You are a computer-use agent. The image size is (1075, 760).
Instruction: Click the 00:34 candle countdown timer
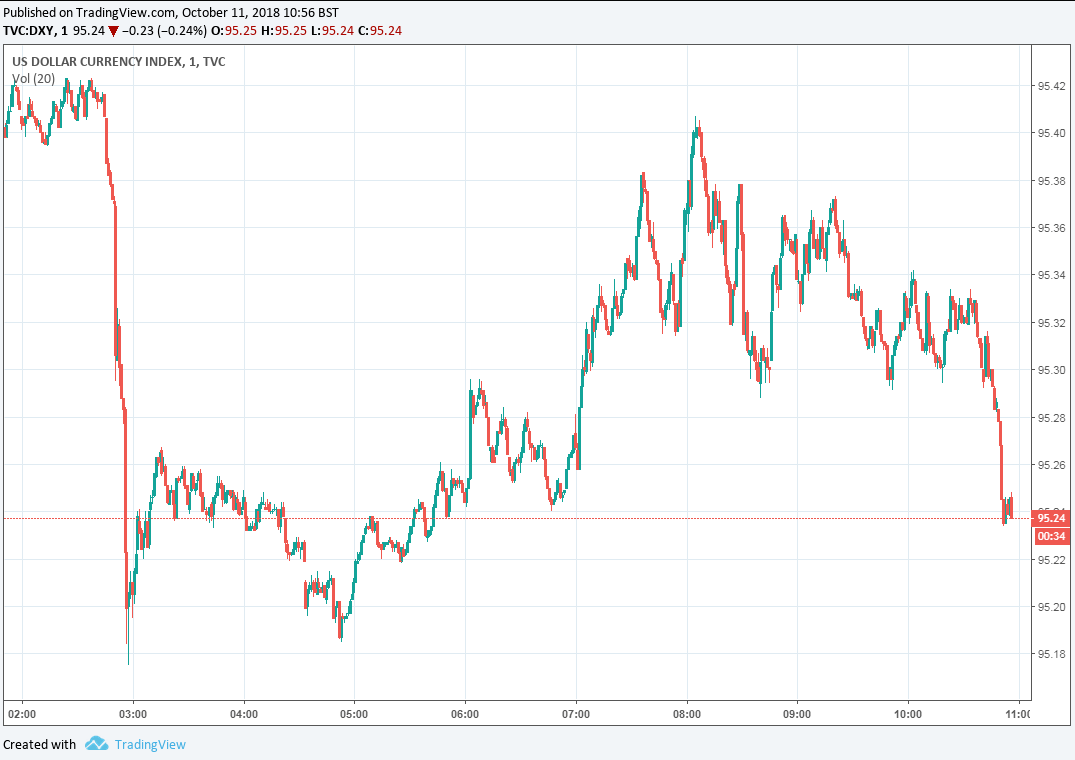[x=1050, y=536]
